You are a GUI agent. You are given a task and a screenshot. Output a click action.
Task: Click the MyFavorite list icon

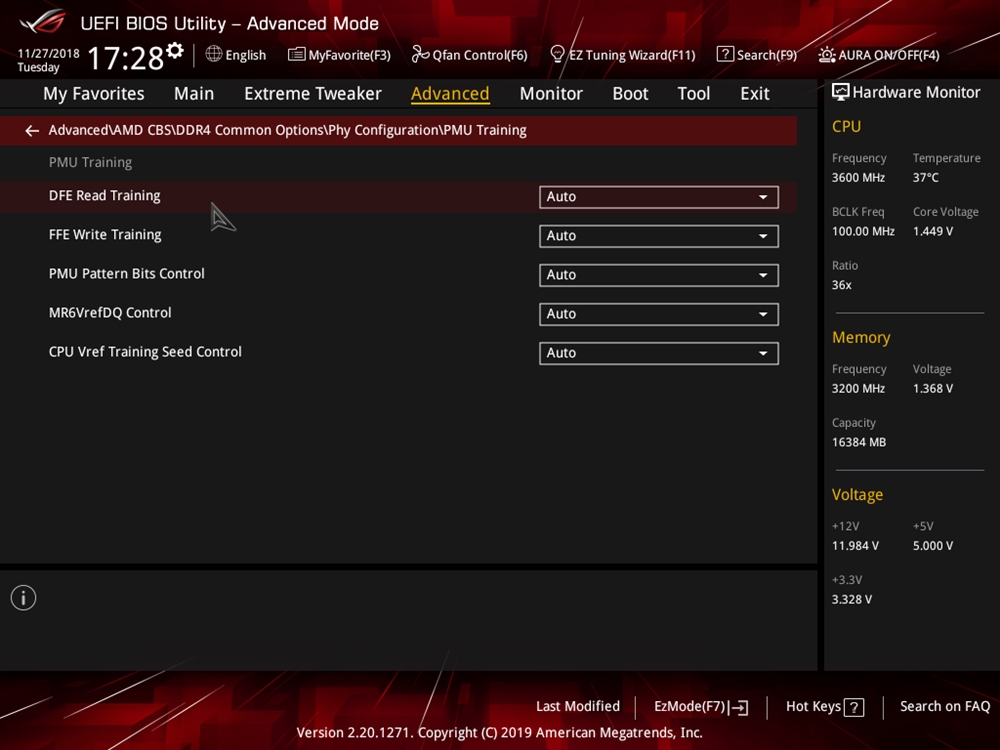(297, 54)
